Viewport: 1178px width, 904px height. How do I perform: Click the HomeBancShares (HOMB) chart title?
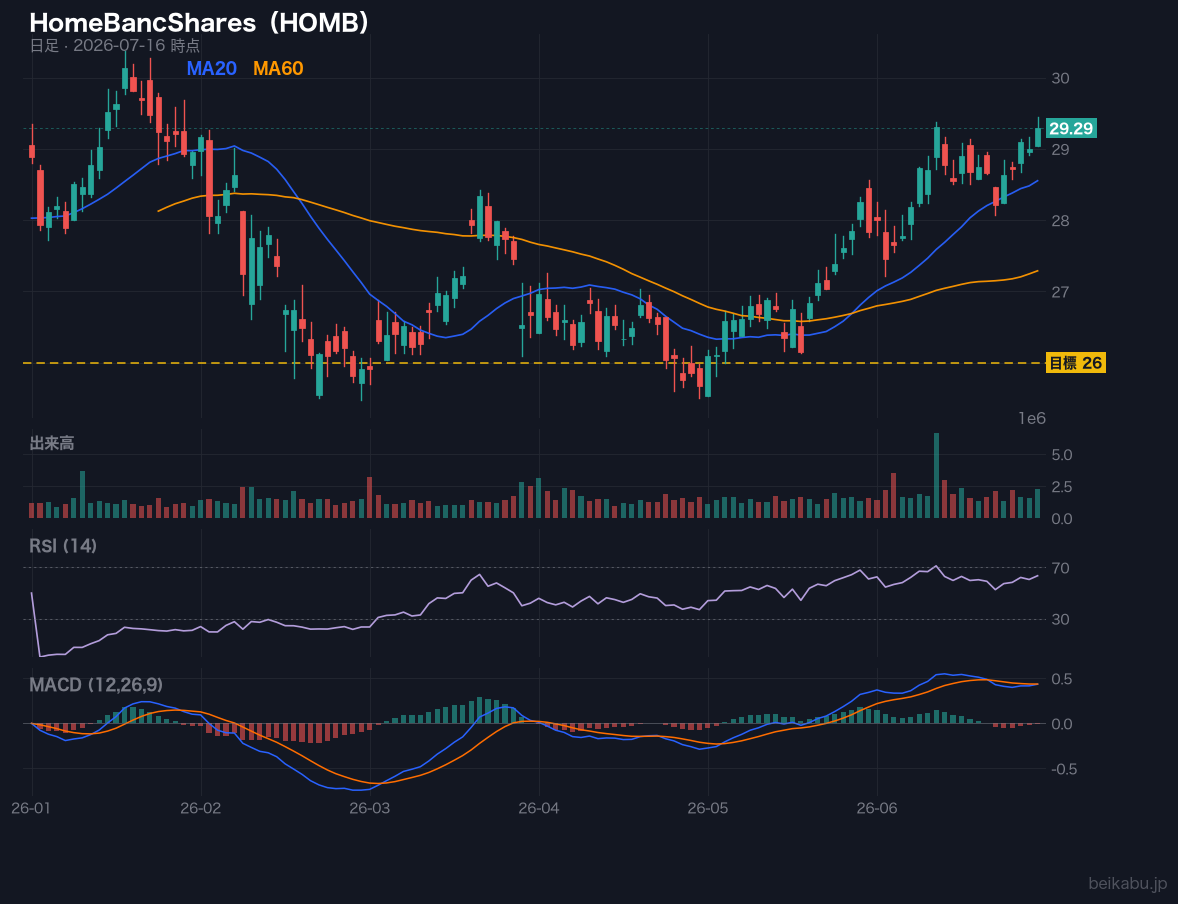200,23
